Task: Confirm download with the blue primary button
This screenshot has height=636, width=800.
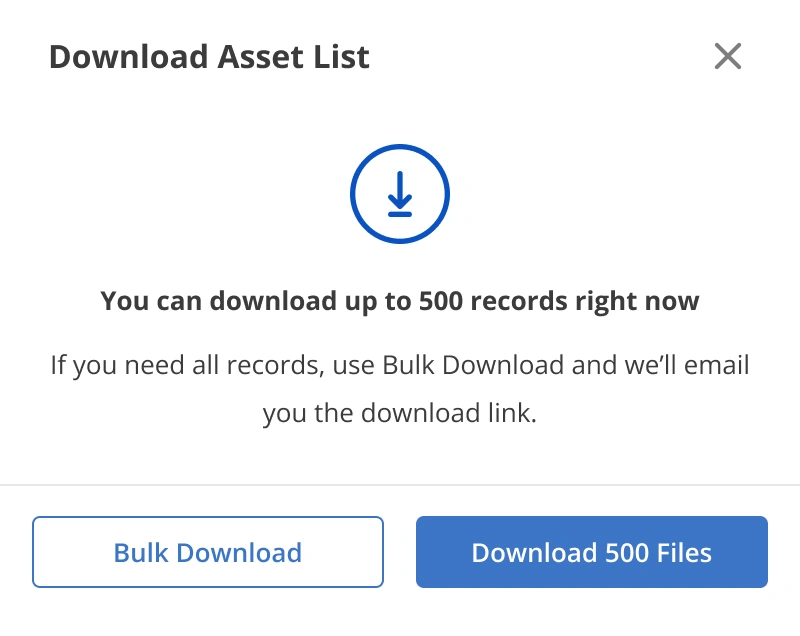Action: click(591, 552)
